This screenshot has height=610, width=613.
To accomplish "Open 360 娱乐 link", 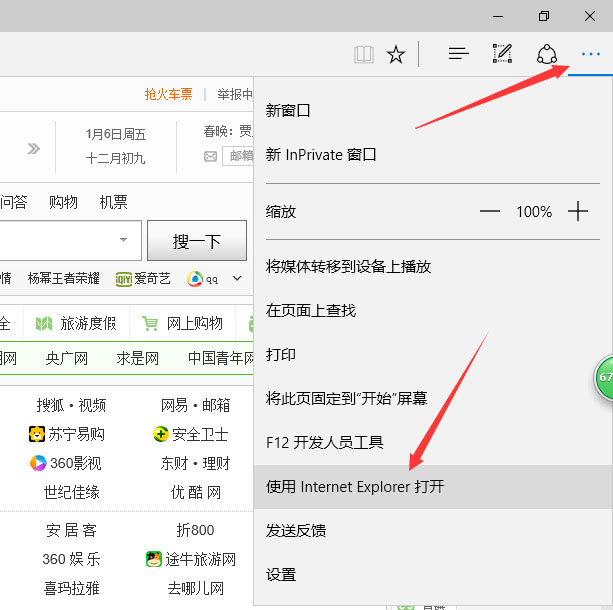I will (x=71, y=559).
